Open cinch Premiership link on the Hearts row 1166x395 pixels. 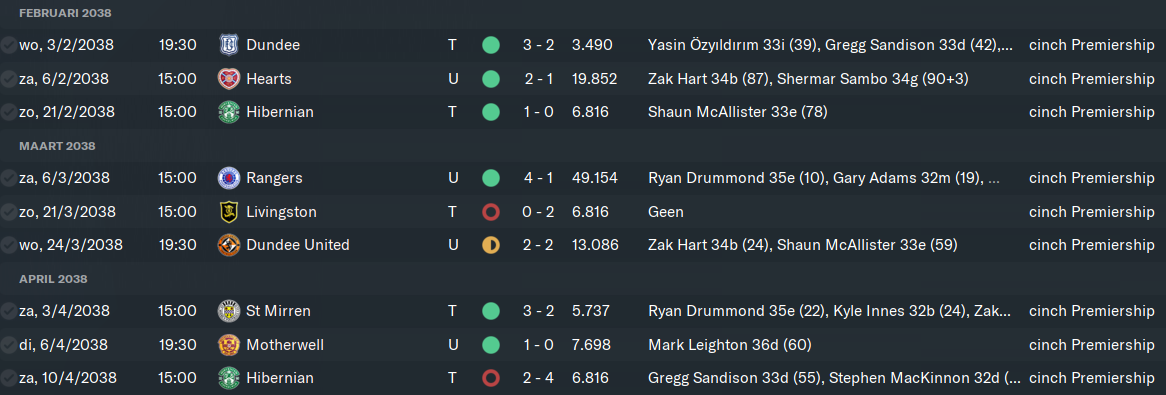tap(1092, 78)
